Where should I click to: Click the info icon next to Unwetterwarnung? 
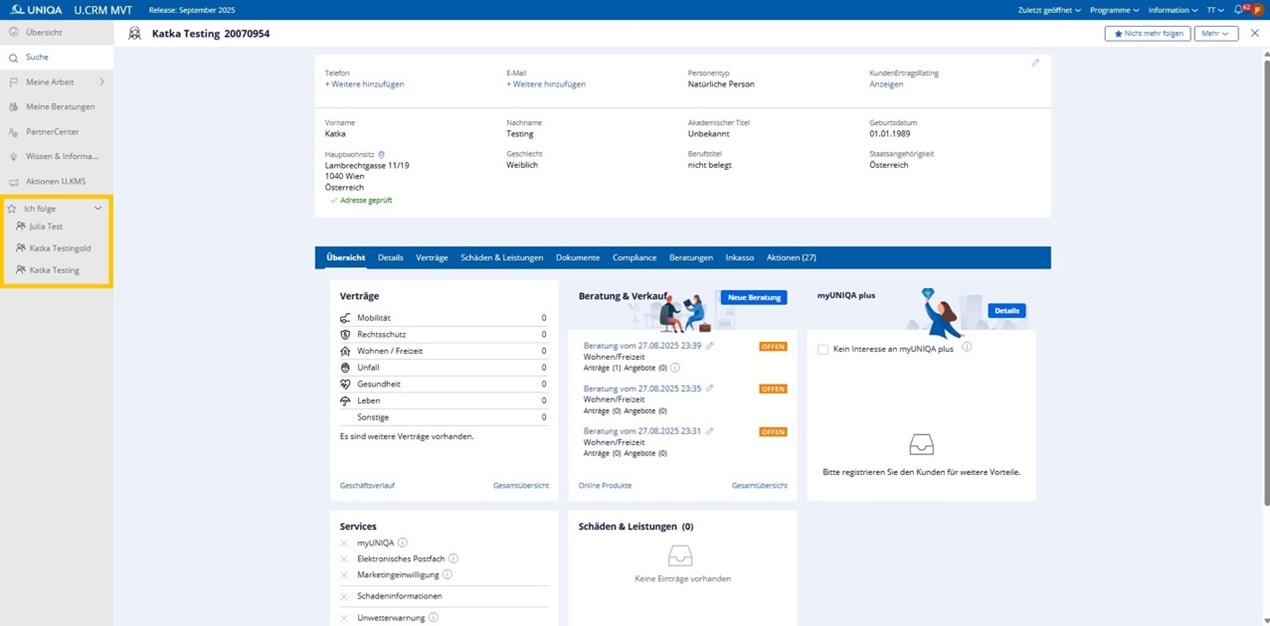(433, 618)
